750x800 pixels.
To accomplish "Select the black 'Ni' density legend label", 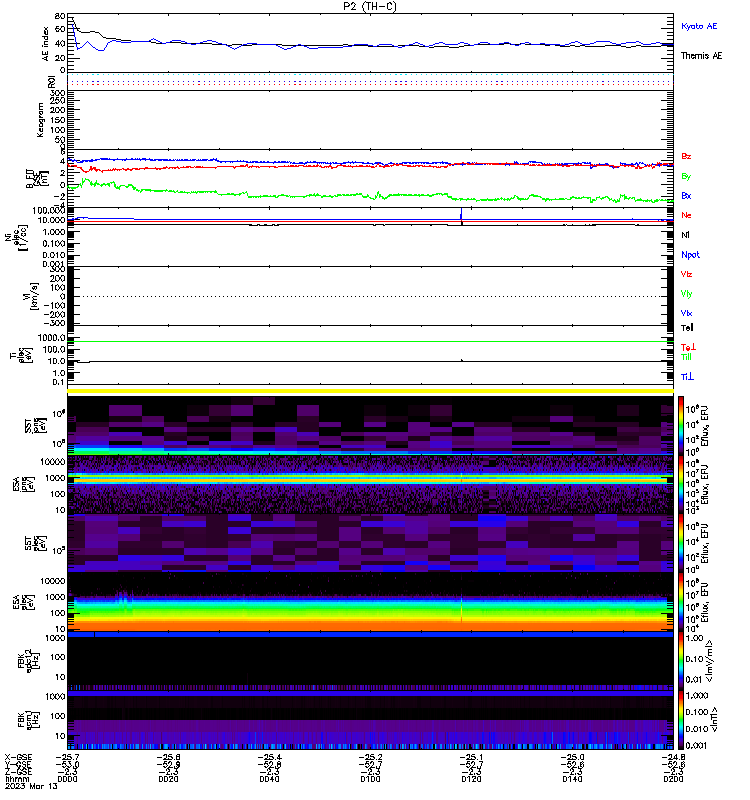I will pos(685,235).
